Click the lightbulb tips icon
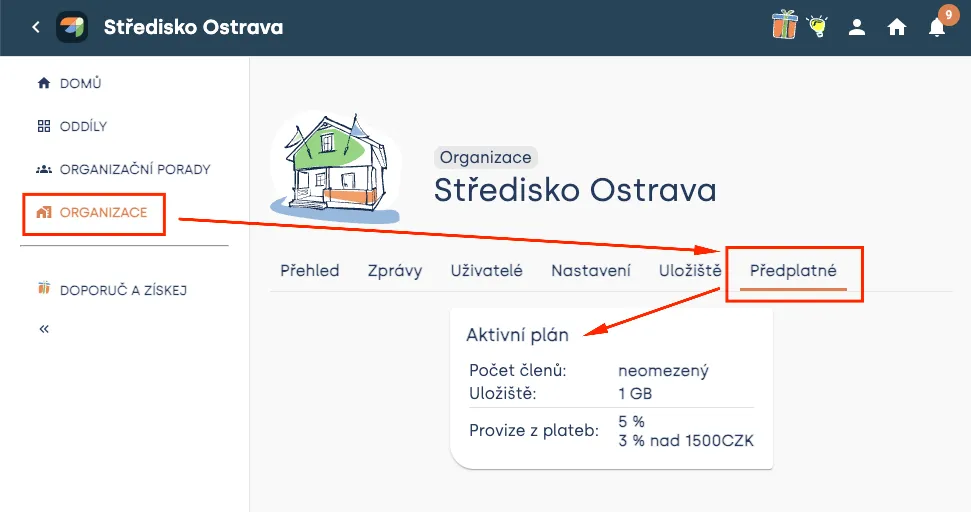The width and height of the screenshot is (971, 512). click(x=817, y=27)
